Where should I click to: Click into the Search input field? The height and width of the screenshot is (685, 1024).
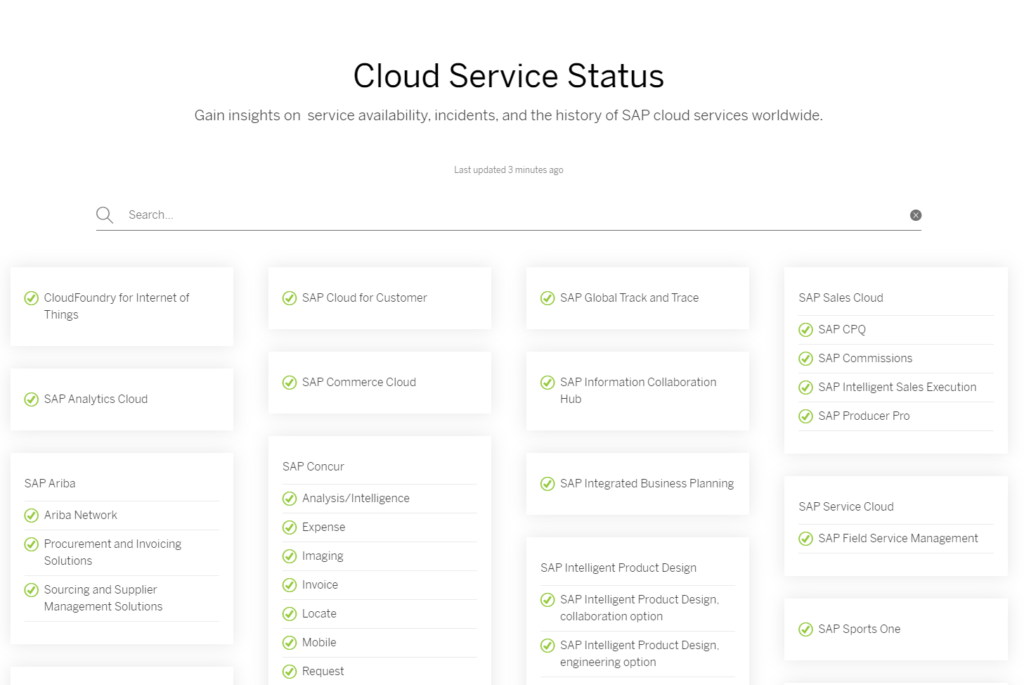(509, 215)
